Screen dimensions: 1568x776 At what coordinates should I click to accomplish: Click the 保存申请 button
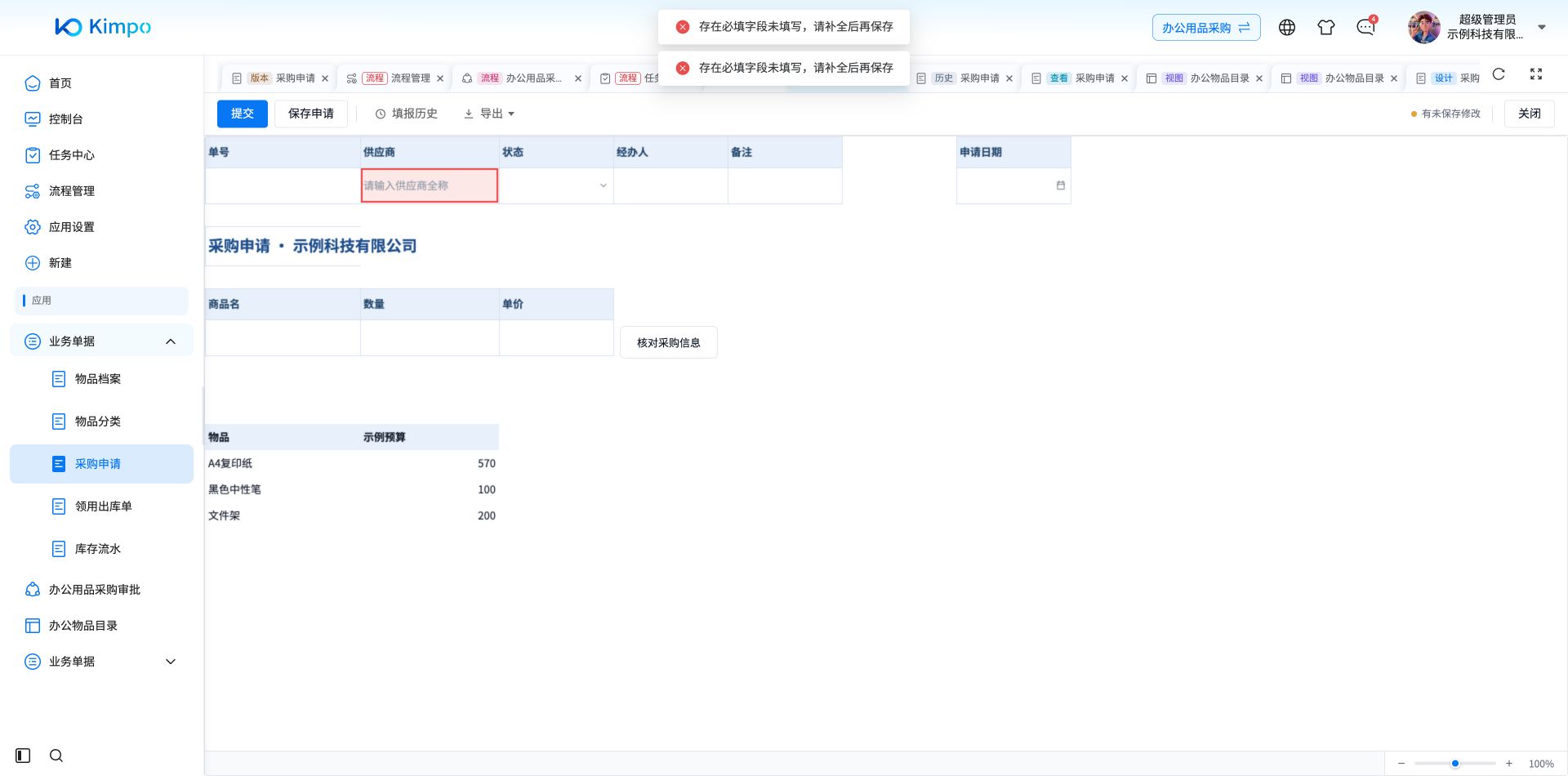coord(311,114)
